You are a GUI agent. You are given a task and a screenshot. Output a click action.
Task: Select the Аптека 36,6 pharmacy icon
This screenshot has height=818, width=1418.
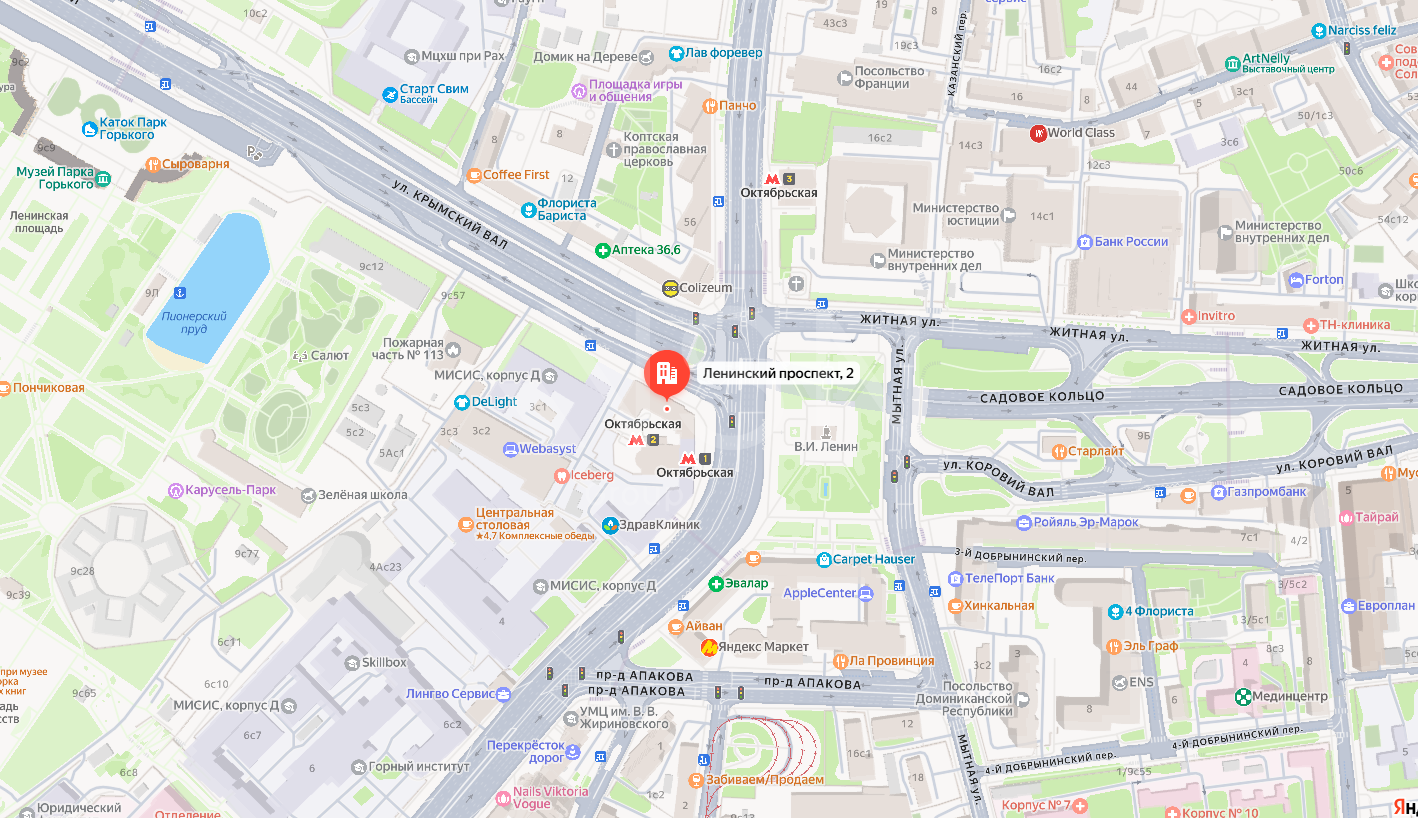[x=602, y=250]
